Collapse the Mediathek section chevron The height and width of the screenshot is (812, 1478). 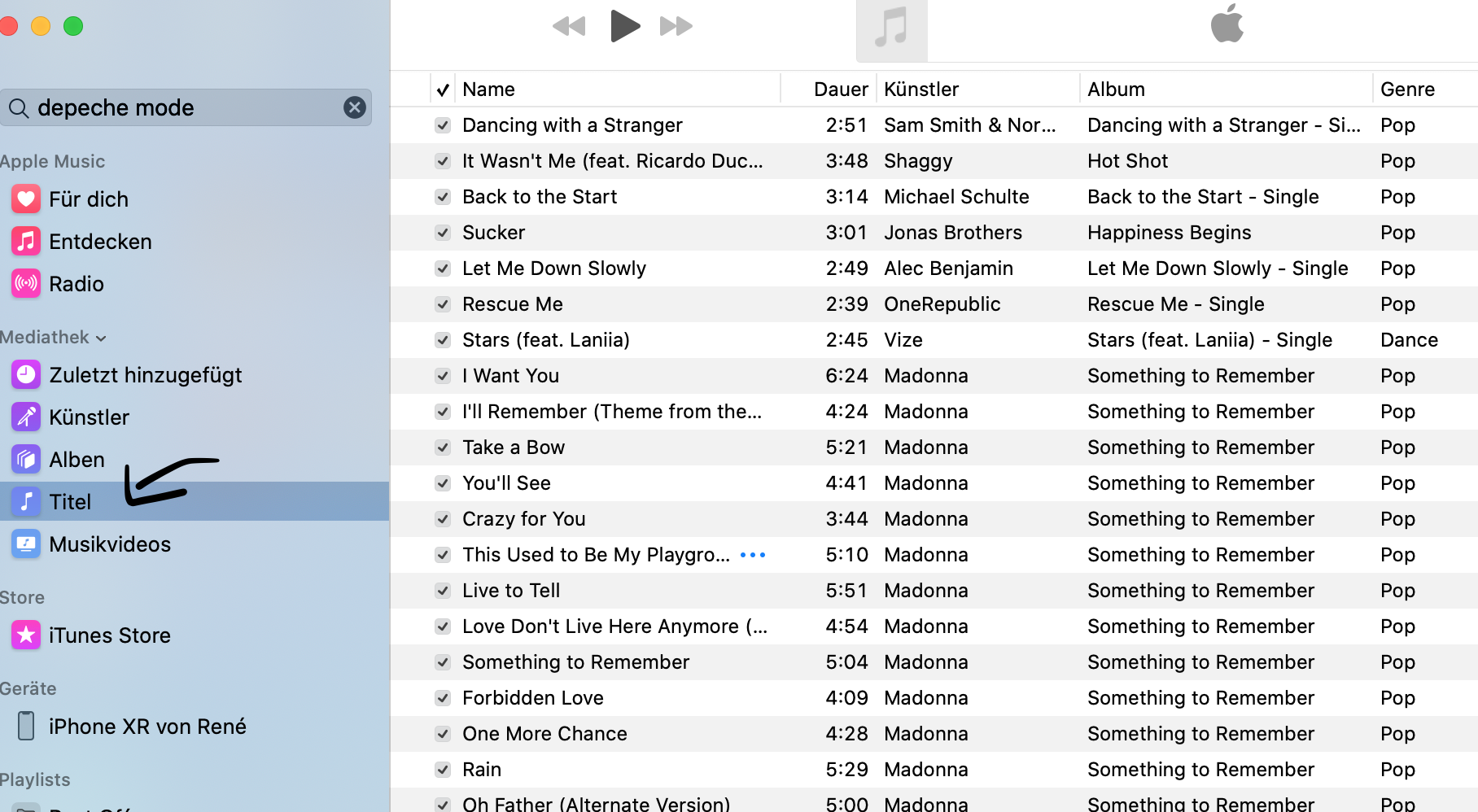pos(101,338)
